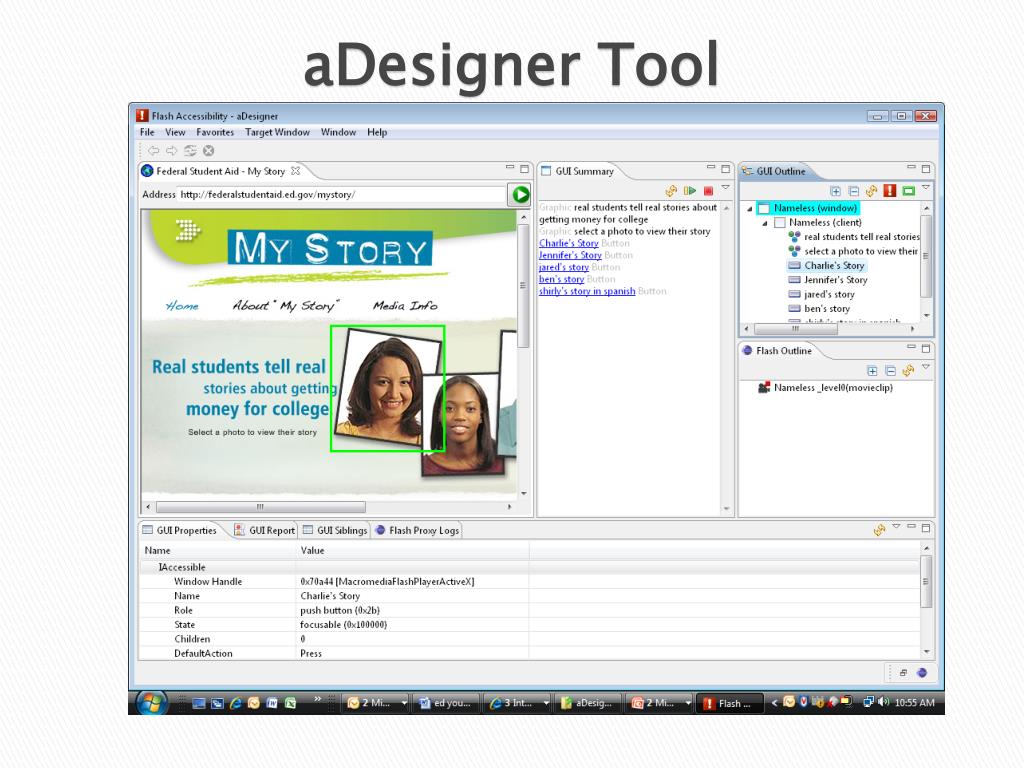This screenshot has width=1024, height=768.
Task: Click the Windows Start orb
Action: (x=151, y=703)
